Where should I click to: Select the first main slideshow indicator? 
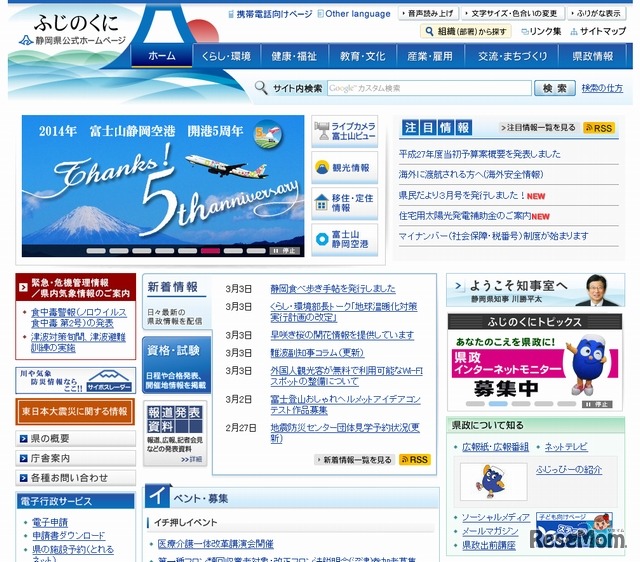[x=96, y=251]
